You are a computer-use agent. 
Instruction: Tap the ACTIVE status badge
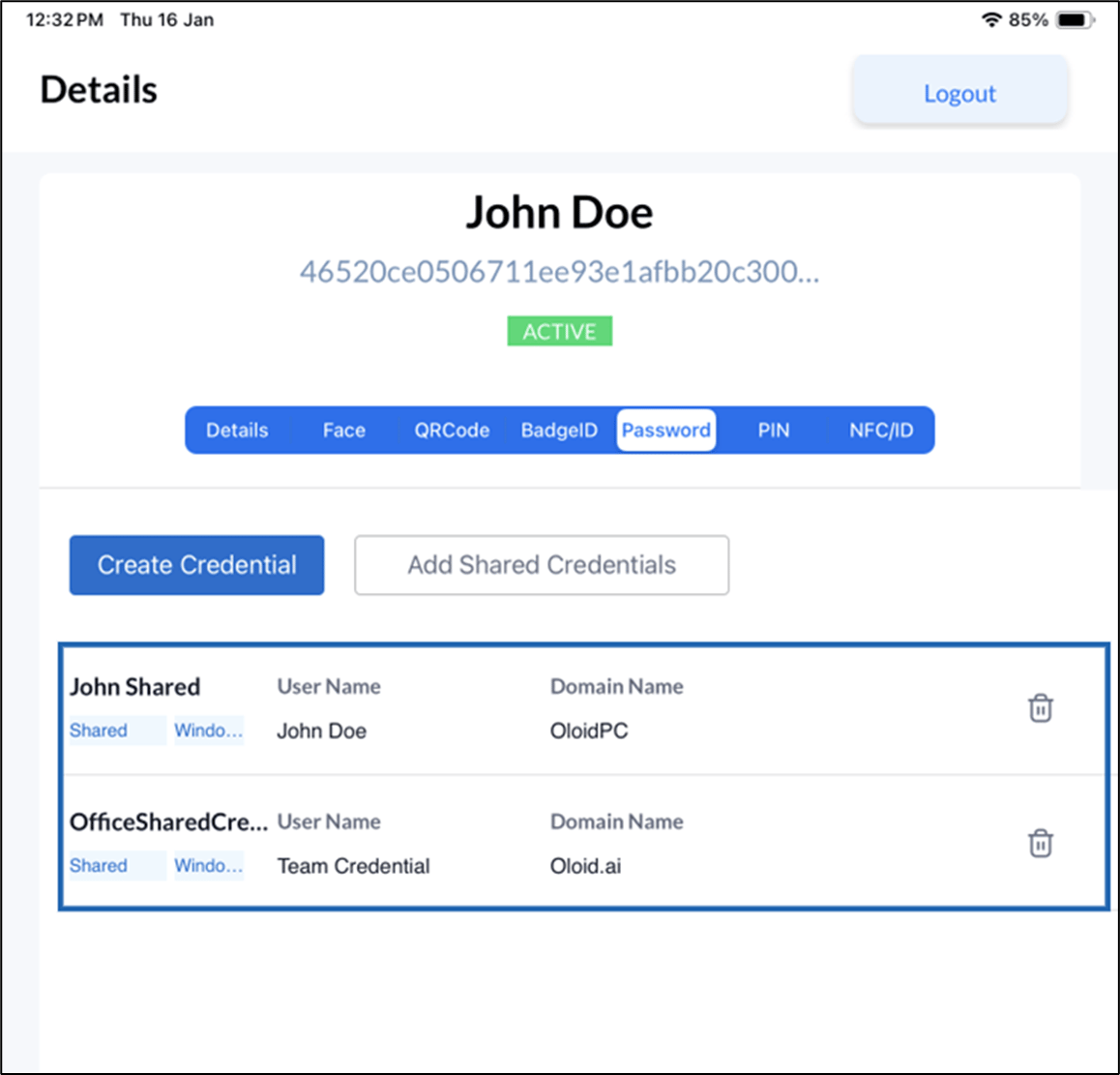(559, 331)
